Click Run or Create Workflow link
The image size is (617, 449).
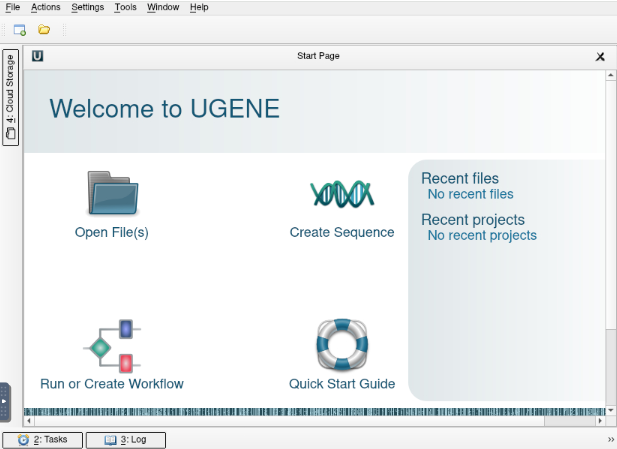tap(112, 384)
